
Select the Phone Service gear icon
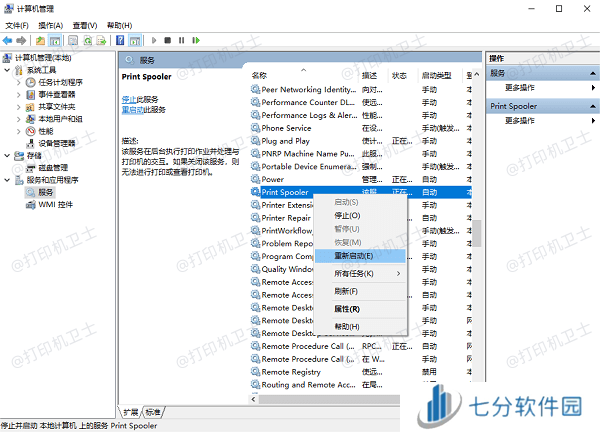[255, 128]
